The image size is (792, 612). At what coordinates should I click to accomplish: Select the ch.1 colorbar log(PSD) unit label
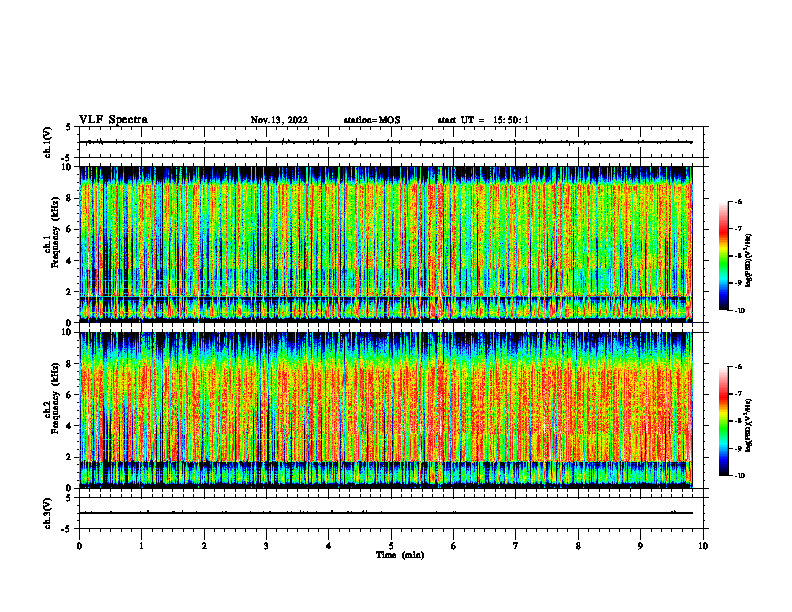click(749, 261)
